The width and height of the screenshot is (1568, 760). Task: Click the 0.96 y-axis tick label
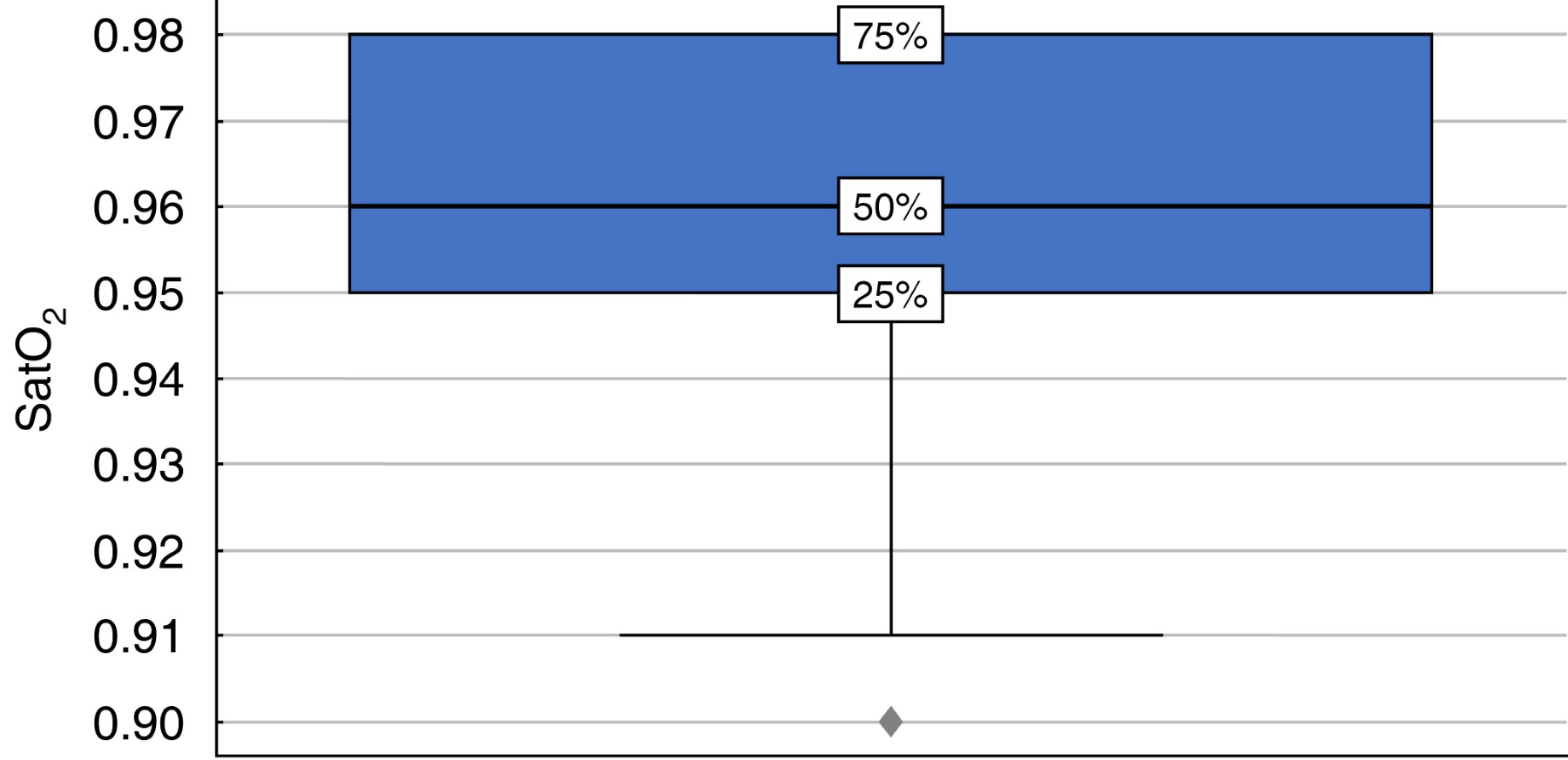pos(139,208)
